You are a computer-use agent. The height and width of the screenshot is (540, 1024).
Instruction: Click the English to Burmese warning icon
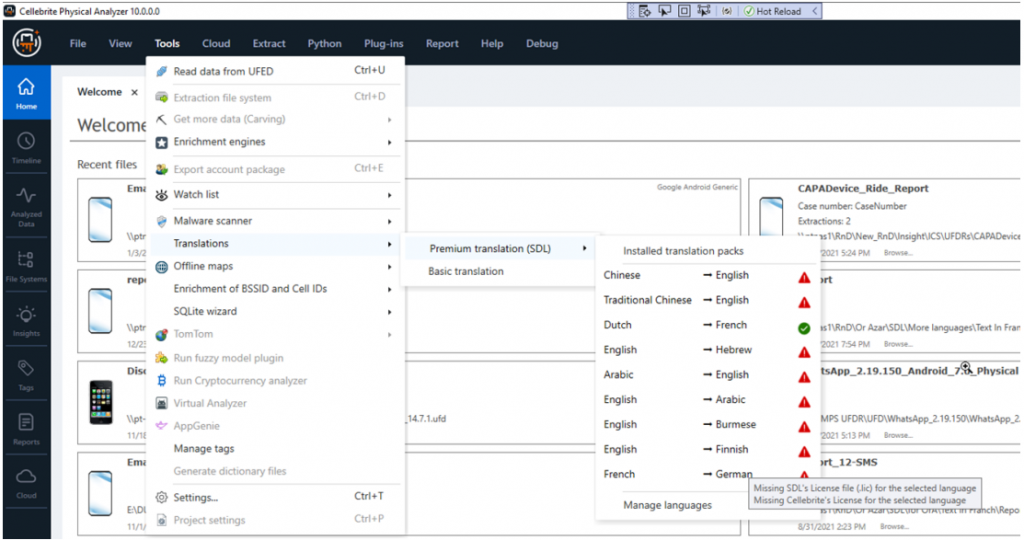pyautogui.click(x=804, y=427)
